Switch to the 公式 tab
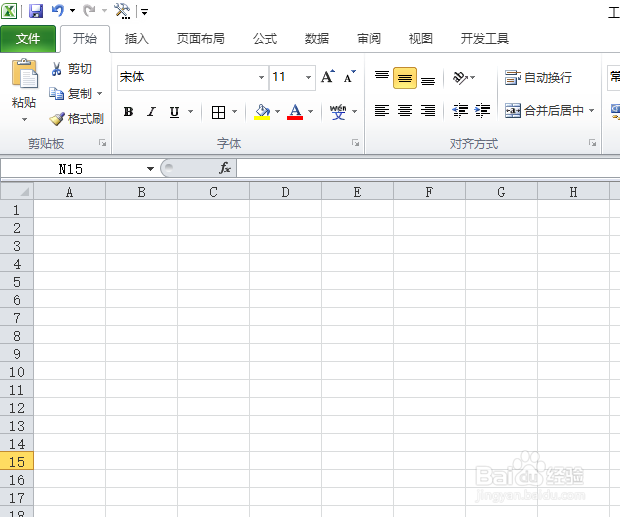Image resolution: width=620 pixels, height=517 pixels. 265,39
